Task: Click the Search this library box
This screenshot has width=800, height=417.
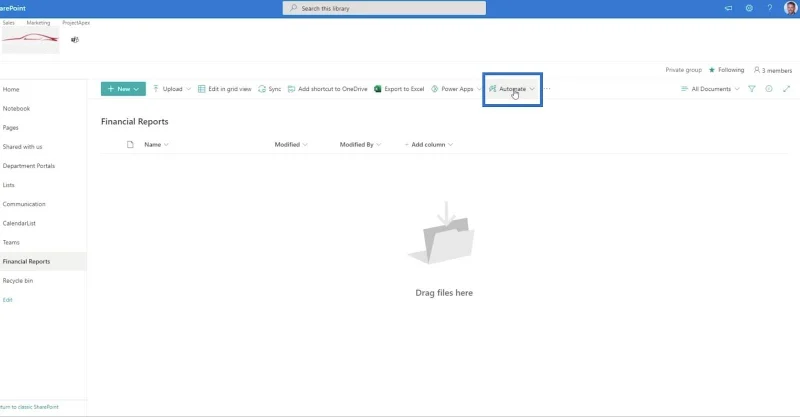Action: tap(384, 8)
